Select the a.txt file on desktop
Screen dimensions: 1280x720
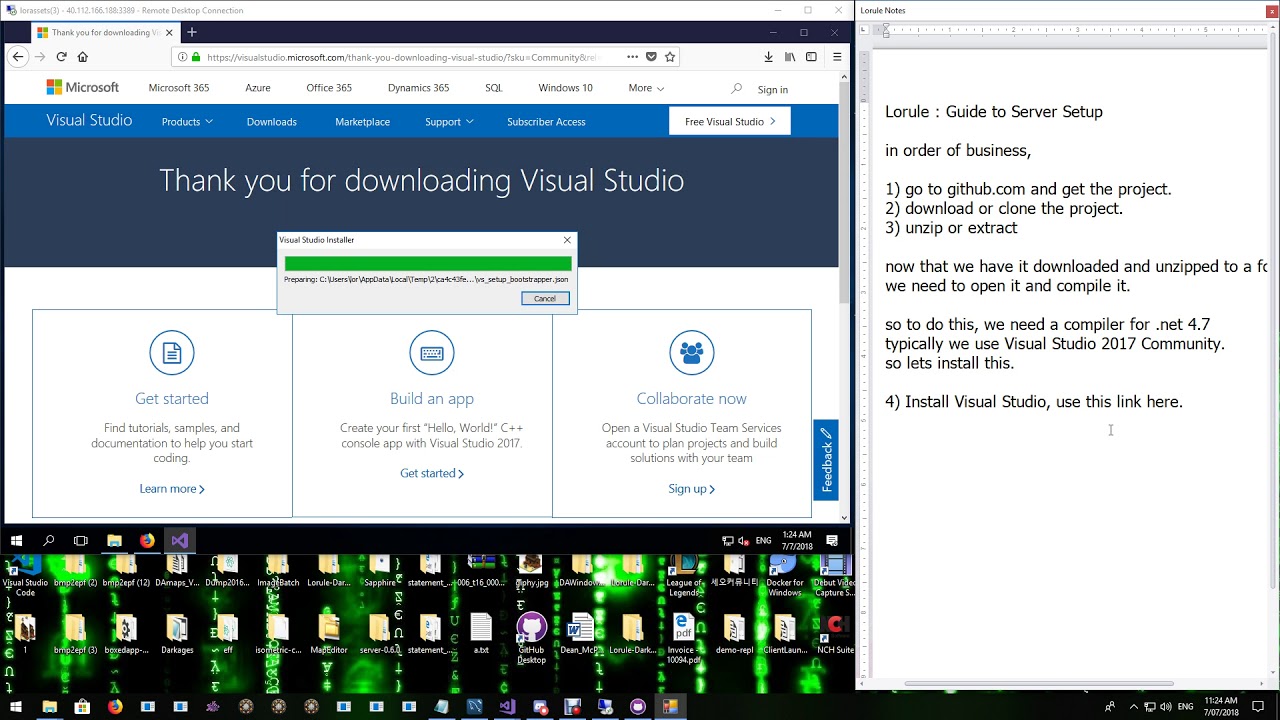point(481,634)
